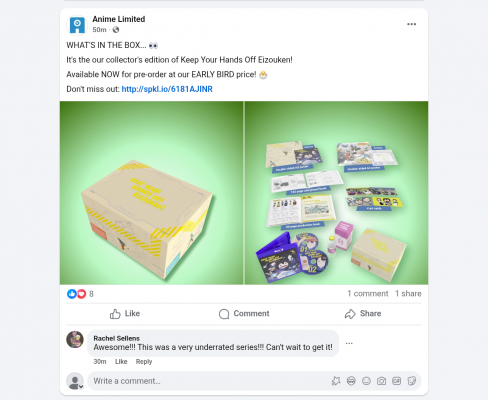Open the sticker picker in comment box
488x400 pixels.
point(412,381)
